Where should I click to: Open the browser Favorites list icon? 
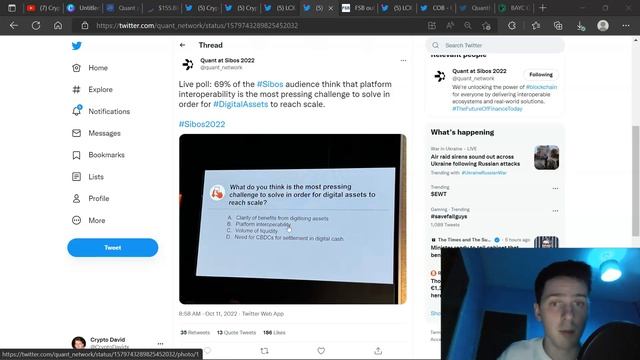536,26
